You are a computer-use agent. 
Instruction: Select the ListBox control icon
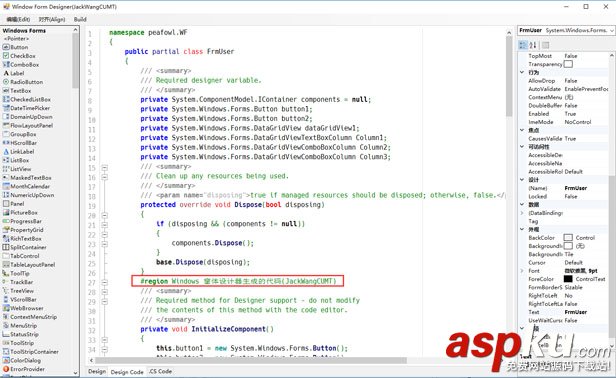pos(6,160)
